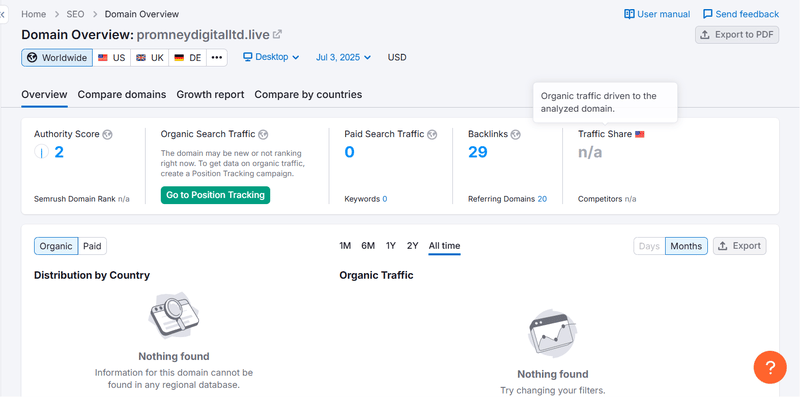This screenshot has height=397, width=800.
Task: Select the US database
Action: coord(112,58)
